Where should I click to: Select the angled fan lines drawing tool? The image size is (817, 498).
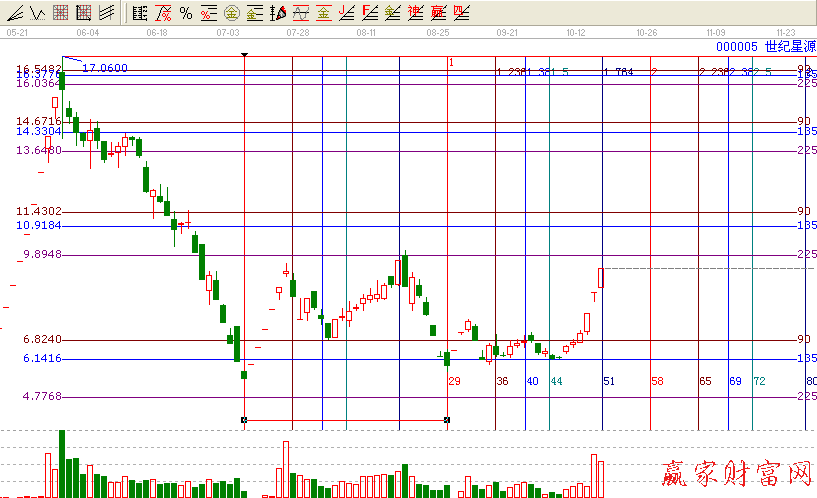pyautogui.click(x=16, y=13)
